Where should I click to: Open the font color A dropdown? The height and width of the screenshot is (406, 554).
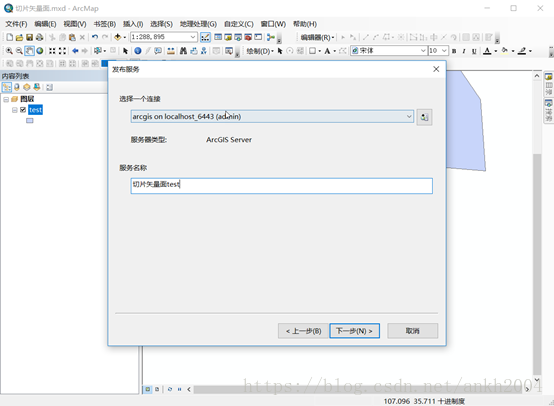(x=496, y=51)
